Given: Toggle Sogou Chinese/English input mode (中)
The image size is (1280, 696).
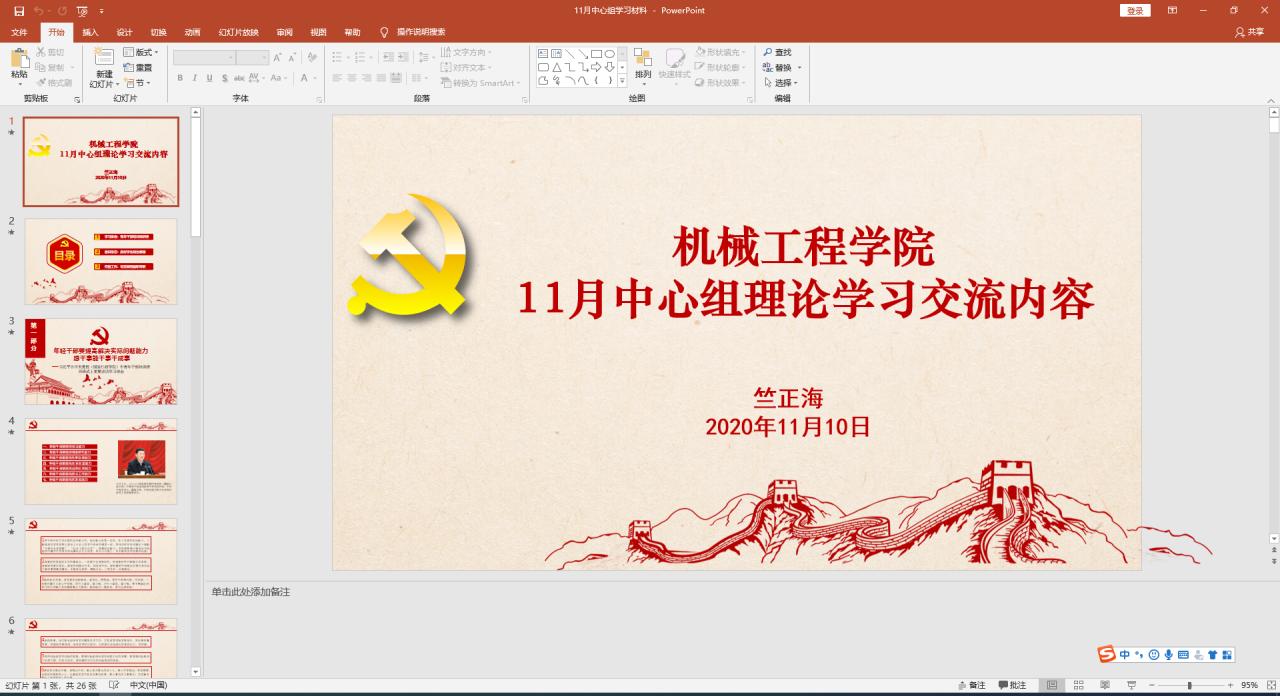Looking at the screenshot, I should 1125,655.
